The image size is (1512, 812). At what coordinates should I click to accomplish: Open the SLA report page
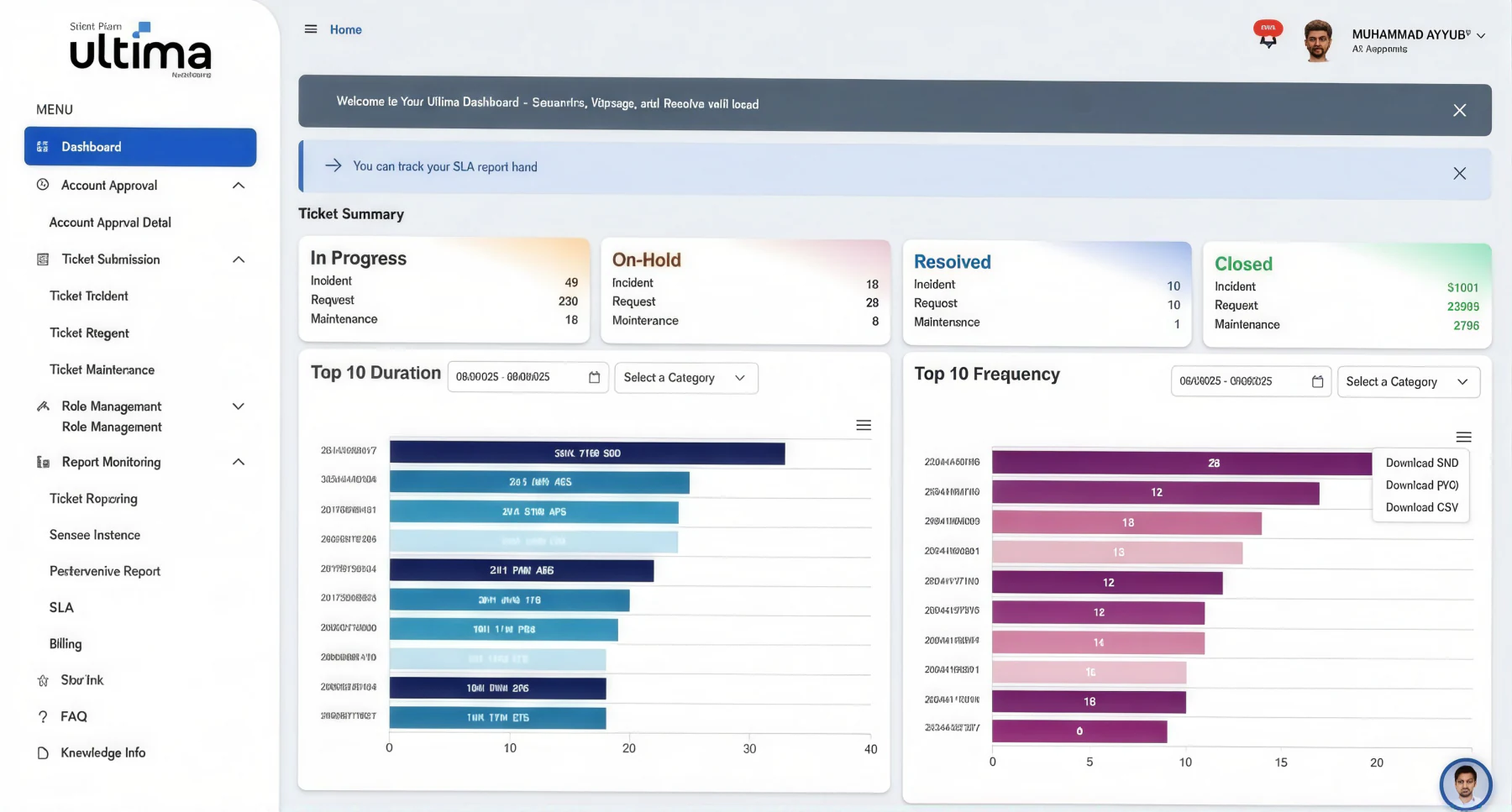pos(61,607)
